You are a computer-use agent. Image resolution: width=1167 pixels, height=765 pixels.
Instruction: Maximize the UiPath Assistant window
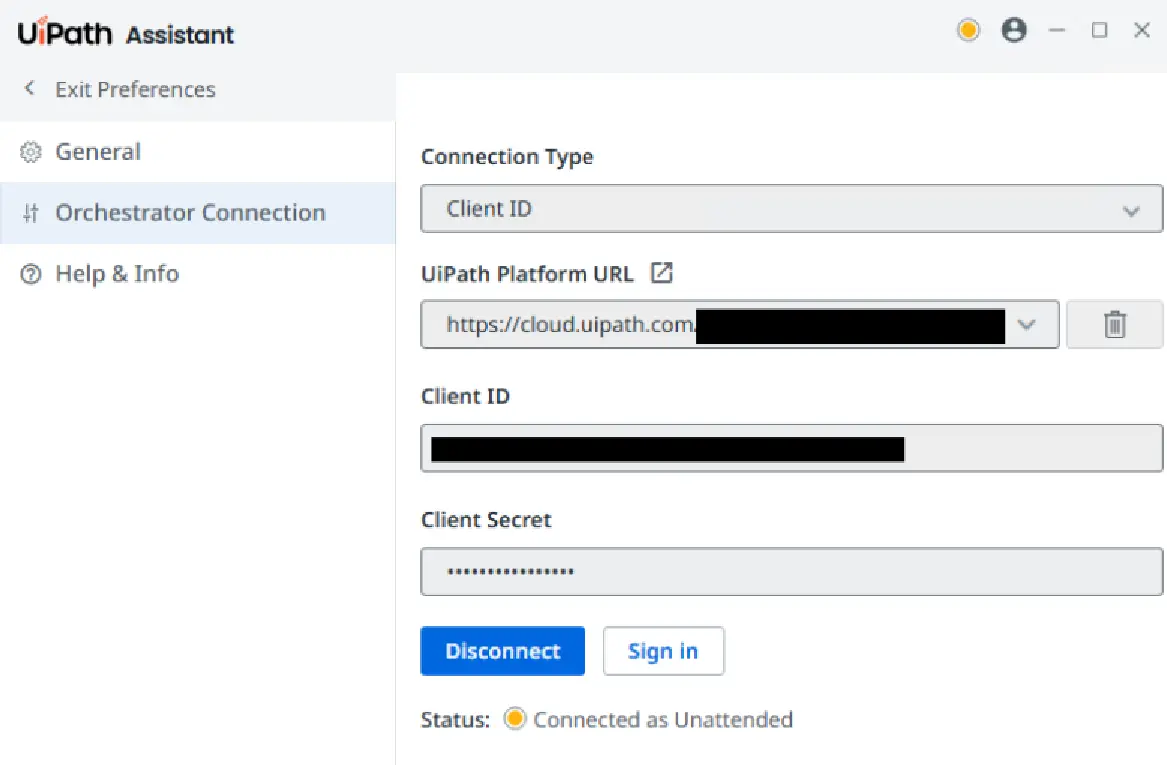[x=1099, y=31]
